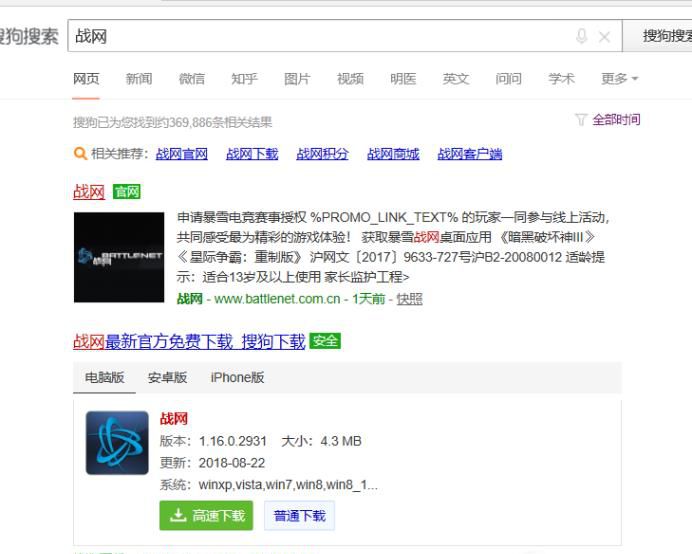This screenshot has height=554, width=692.
Task: Open the 全部时间 time filter
Action: [x=616, y=120]
